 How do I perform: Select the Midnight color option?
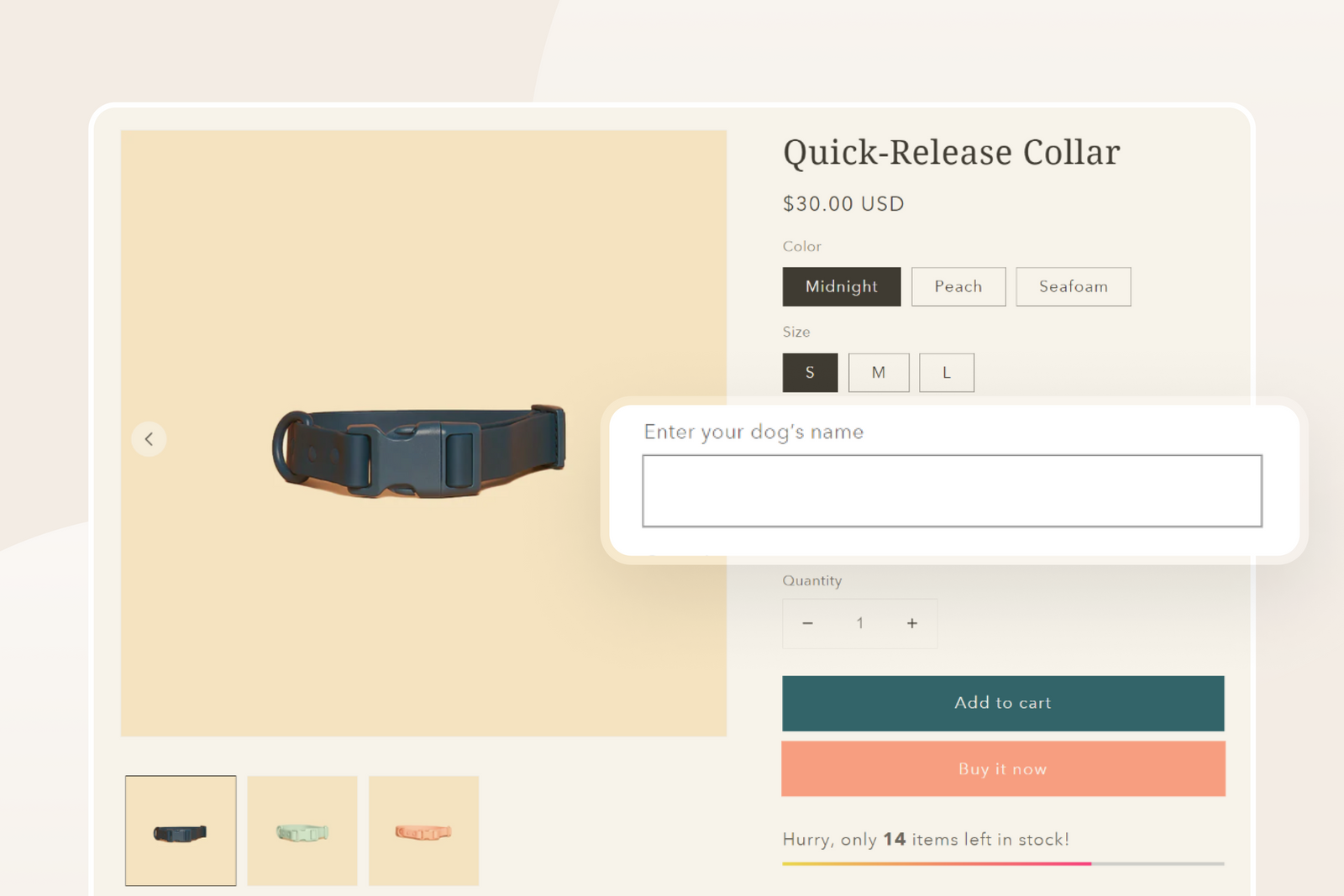(x=841, y=286)
